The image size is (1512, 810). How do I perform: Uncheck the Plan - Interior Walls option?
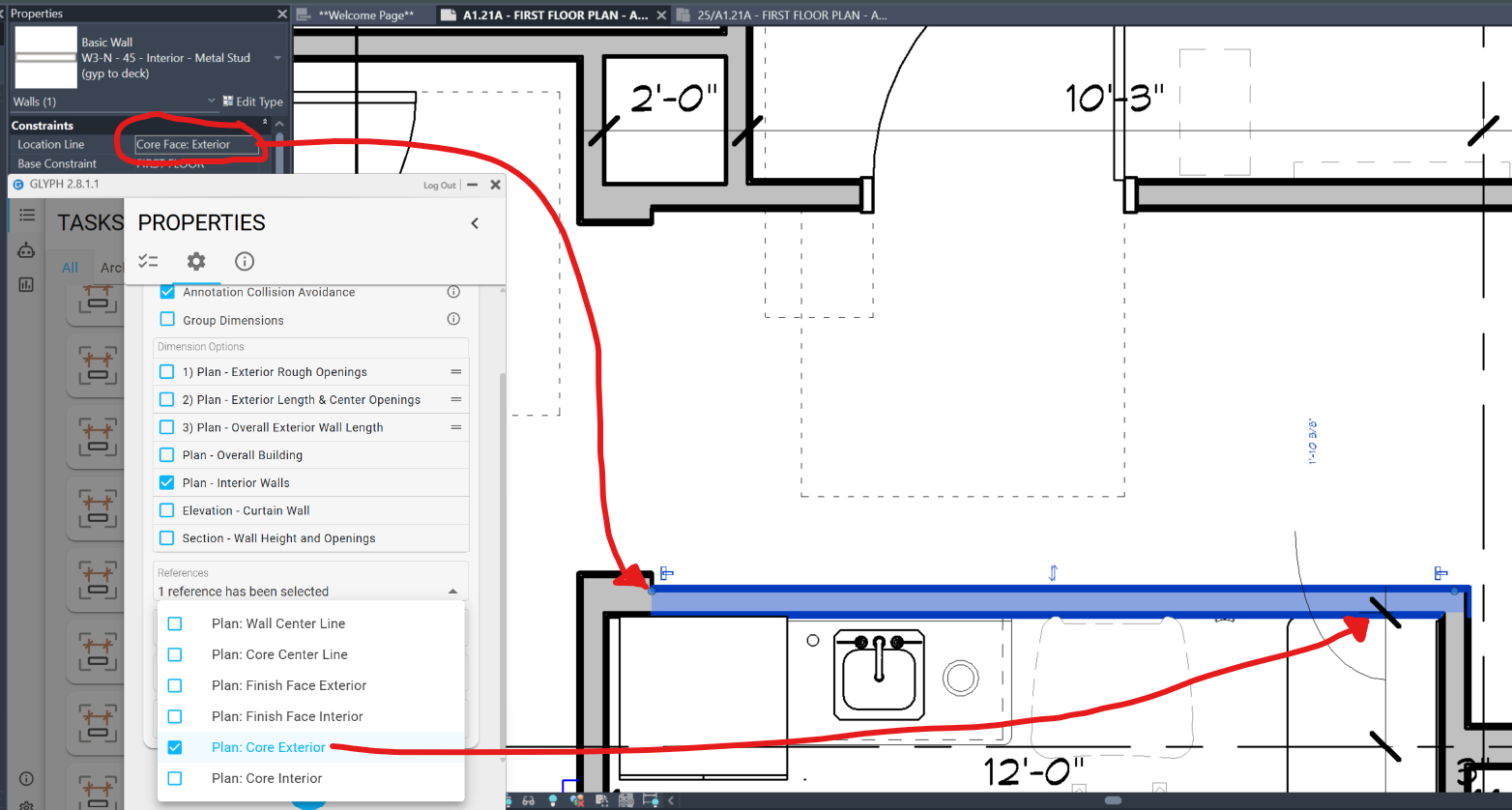(x=167, y=482)
